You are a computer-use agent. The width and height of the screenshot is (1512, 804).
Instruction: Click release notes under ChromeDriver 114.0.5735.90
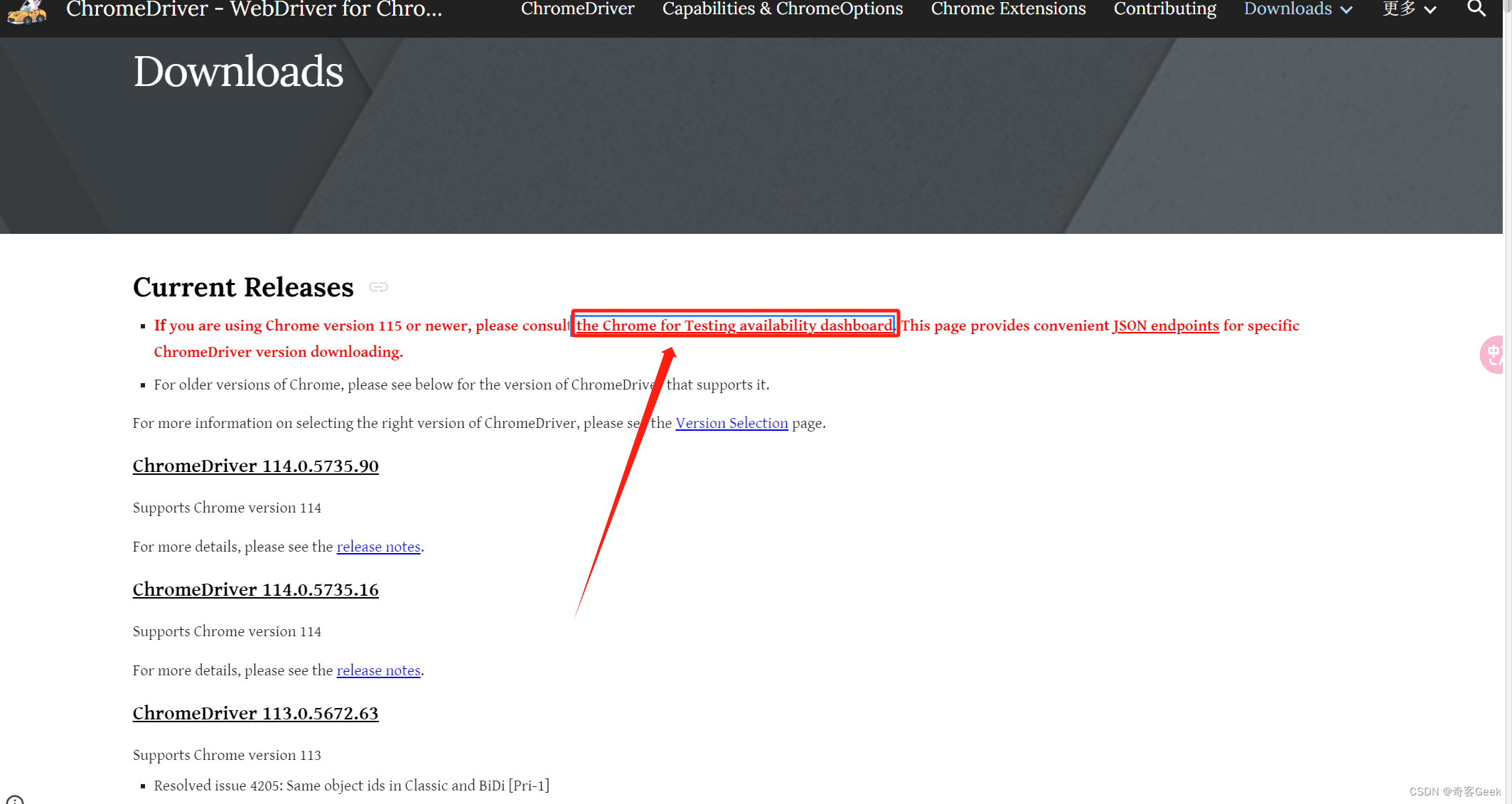point(378,547)
